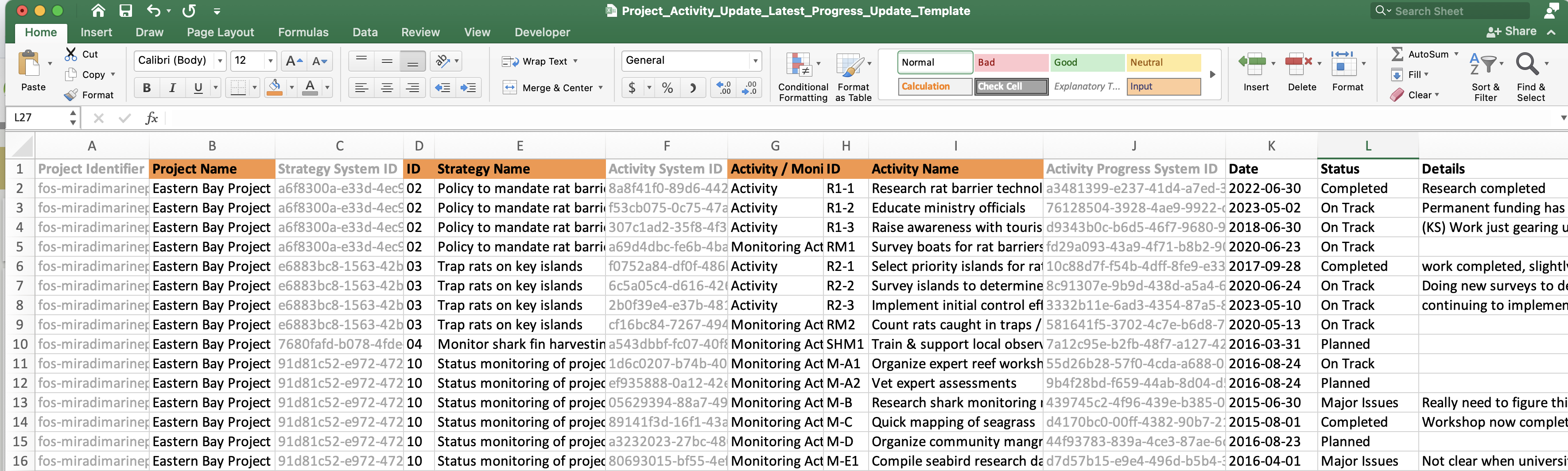The width and height of the screenshot is (1568, 471).
Task: Open the General number format dropdown
Action: point(755,61)
